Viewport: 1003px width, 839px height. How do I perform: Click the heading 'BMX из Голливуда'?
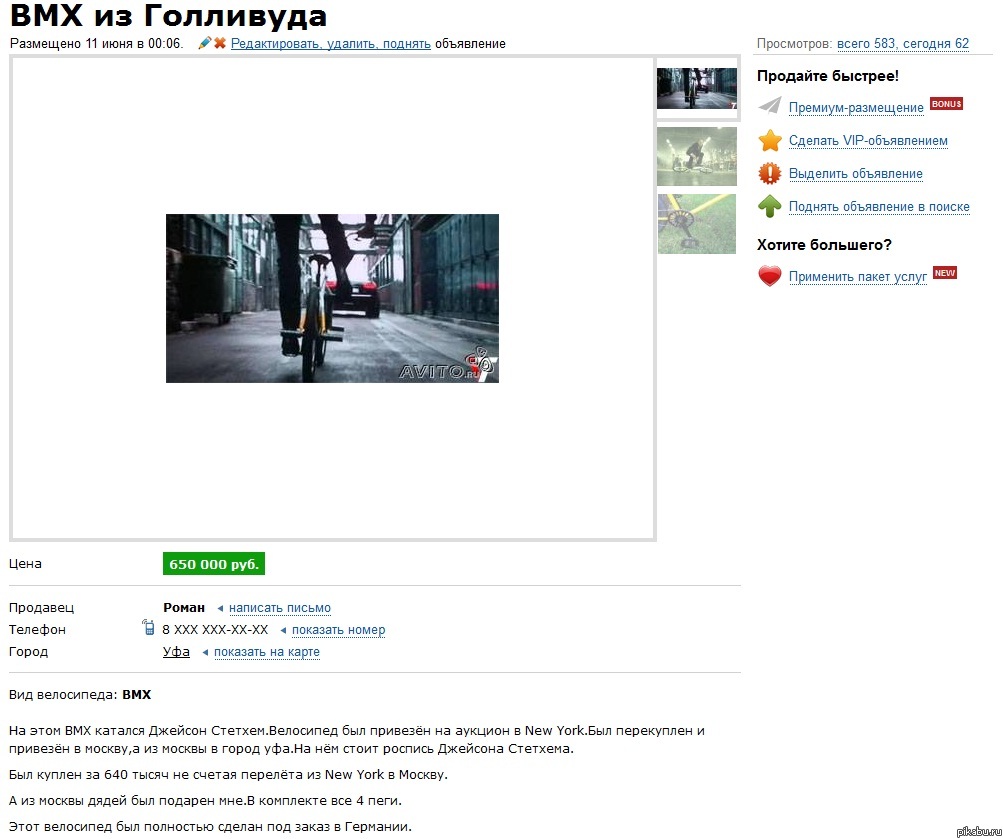(x=168, y=15)
